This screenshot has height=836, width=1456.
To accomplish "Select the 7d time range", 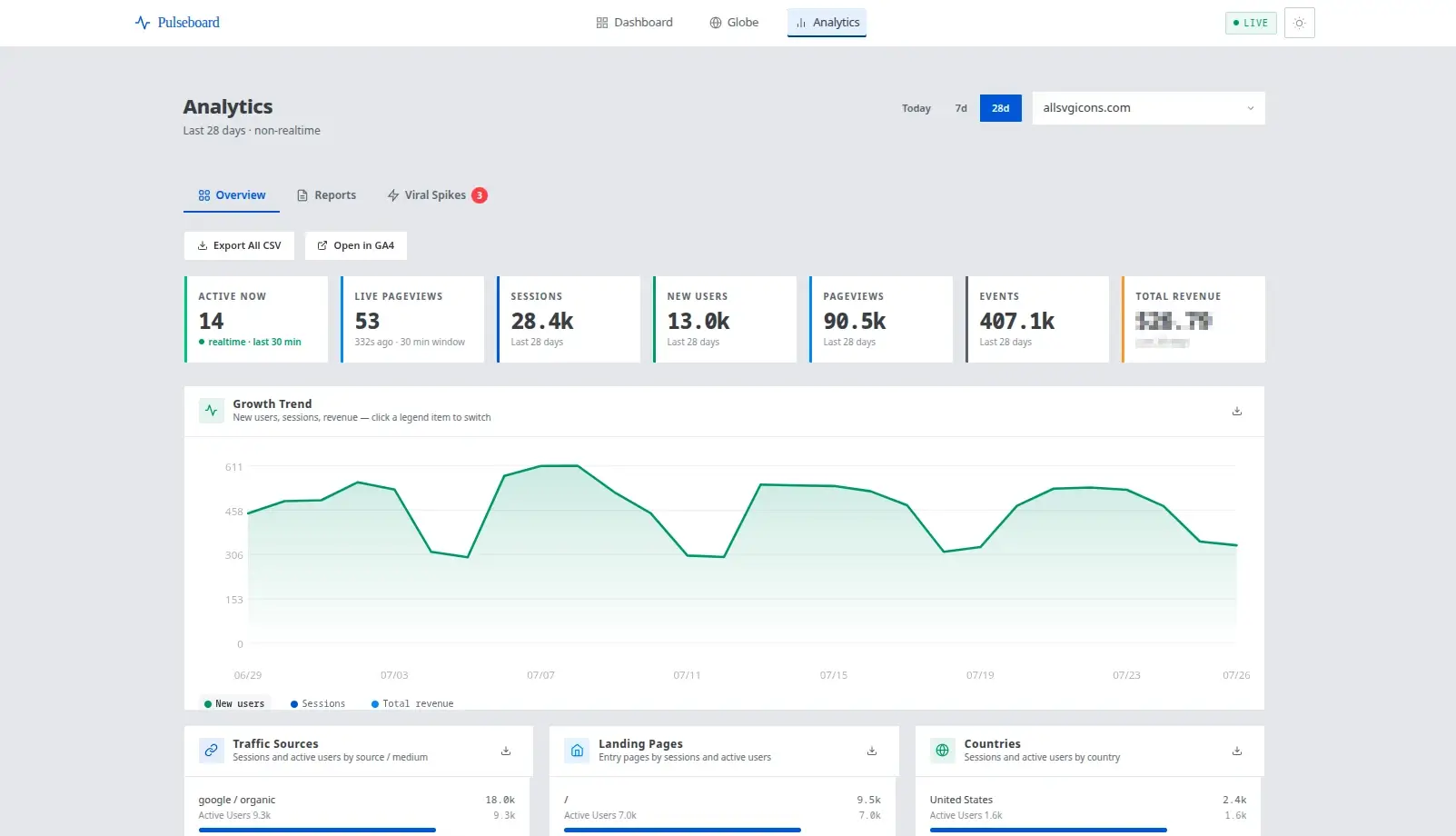I will point(961,108).
